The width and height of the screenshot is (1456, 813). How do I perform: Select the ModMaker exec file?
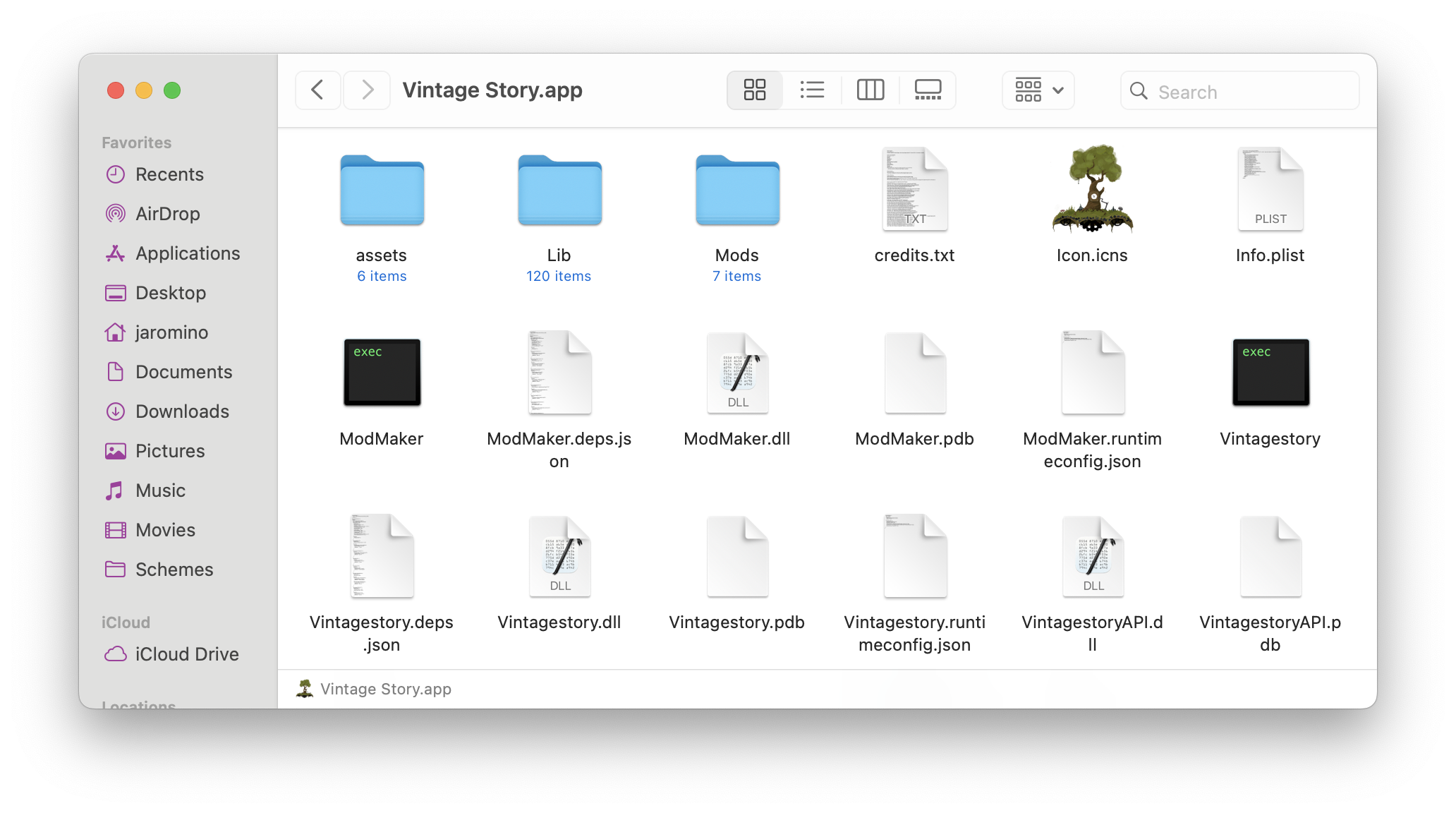pyautogui.click(x=382, y=373)
